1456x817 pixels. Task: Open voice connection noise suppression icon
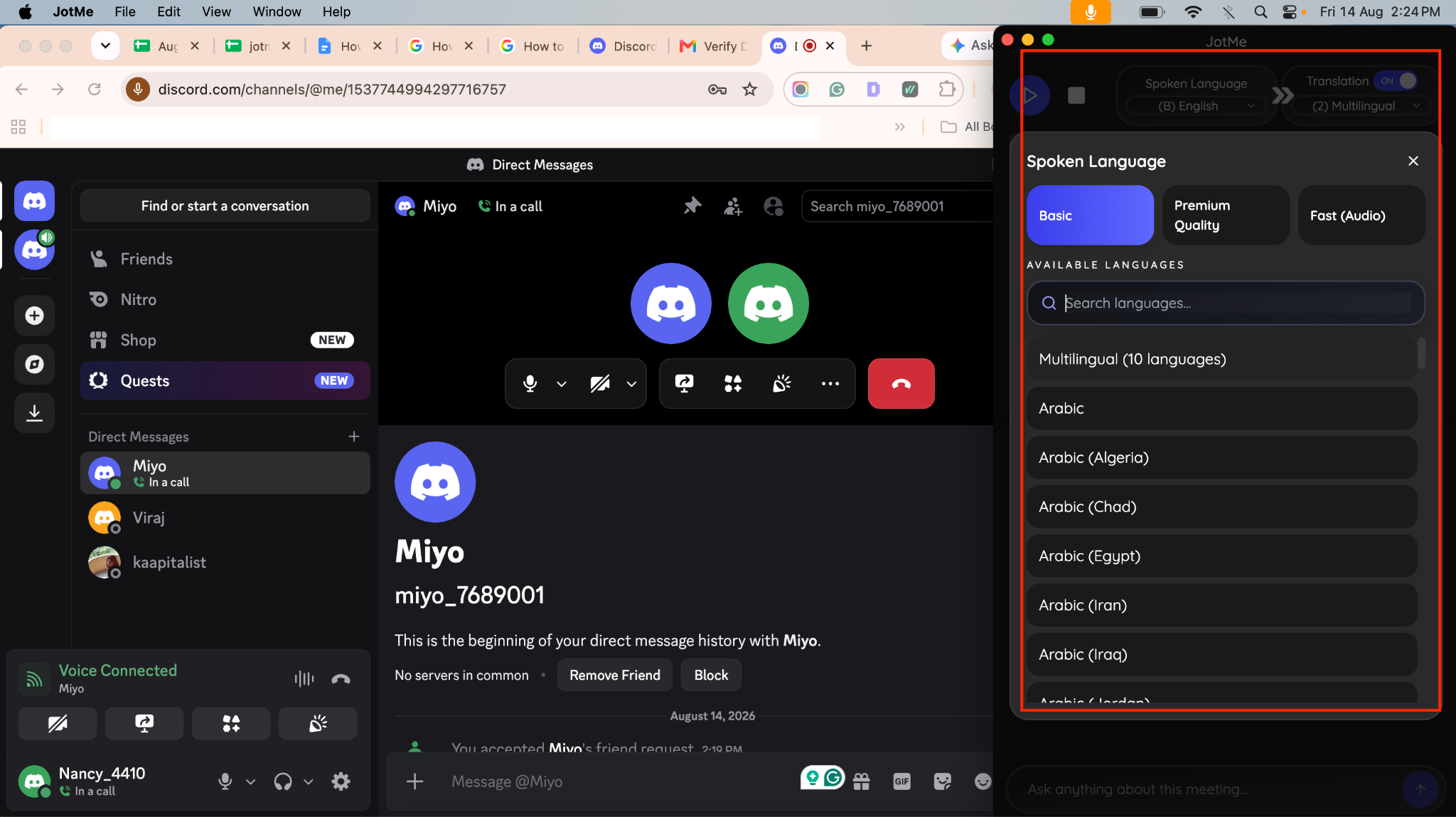click(x=304, y=679)
